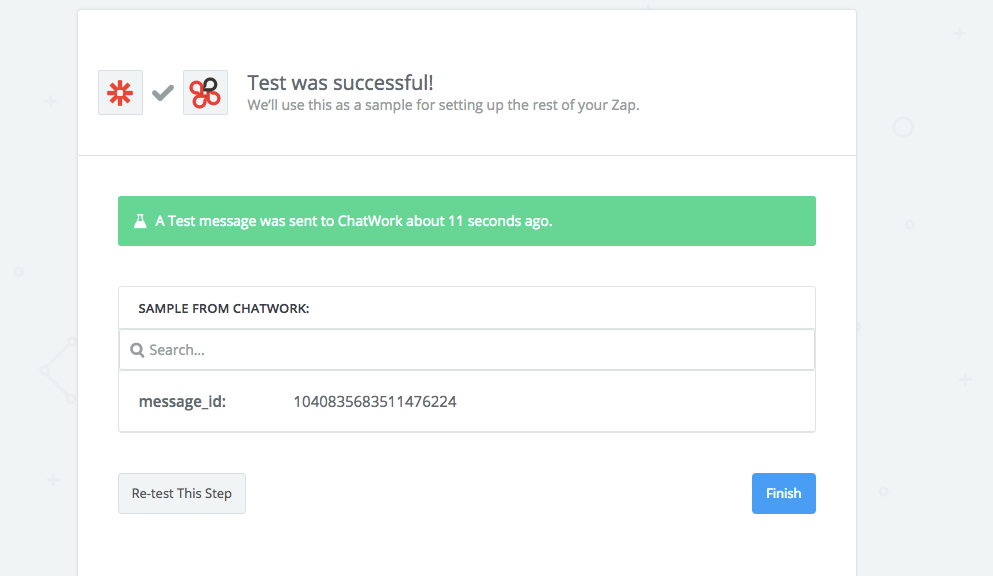
Task: Click the subtitle about setting up your Zap
Action: 442,104
